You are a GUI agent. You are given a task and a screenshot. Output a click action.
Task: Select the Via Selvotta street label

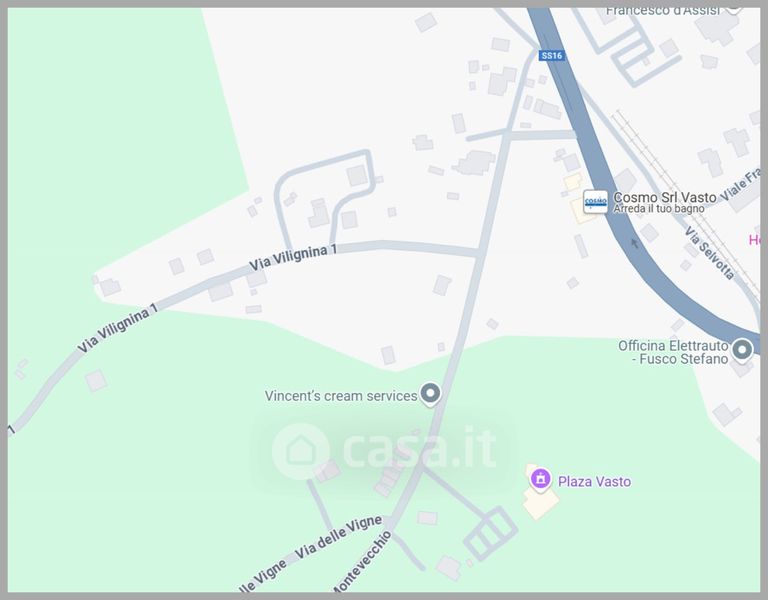tap(709, 253)
